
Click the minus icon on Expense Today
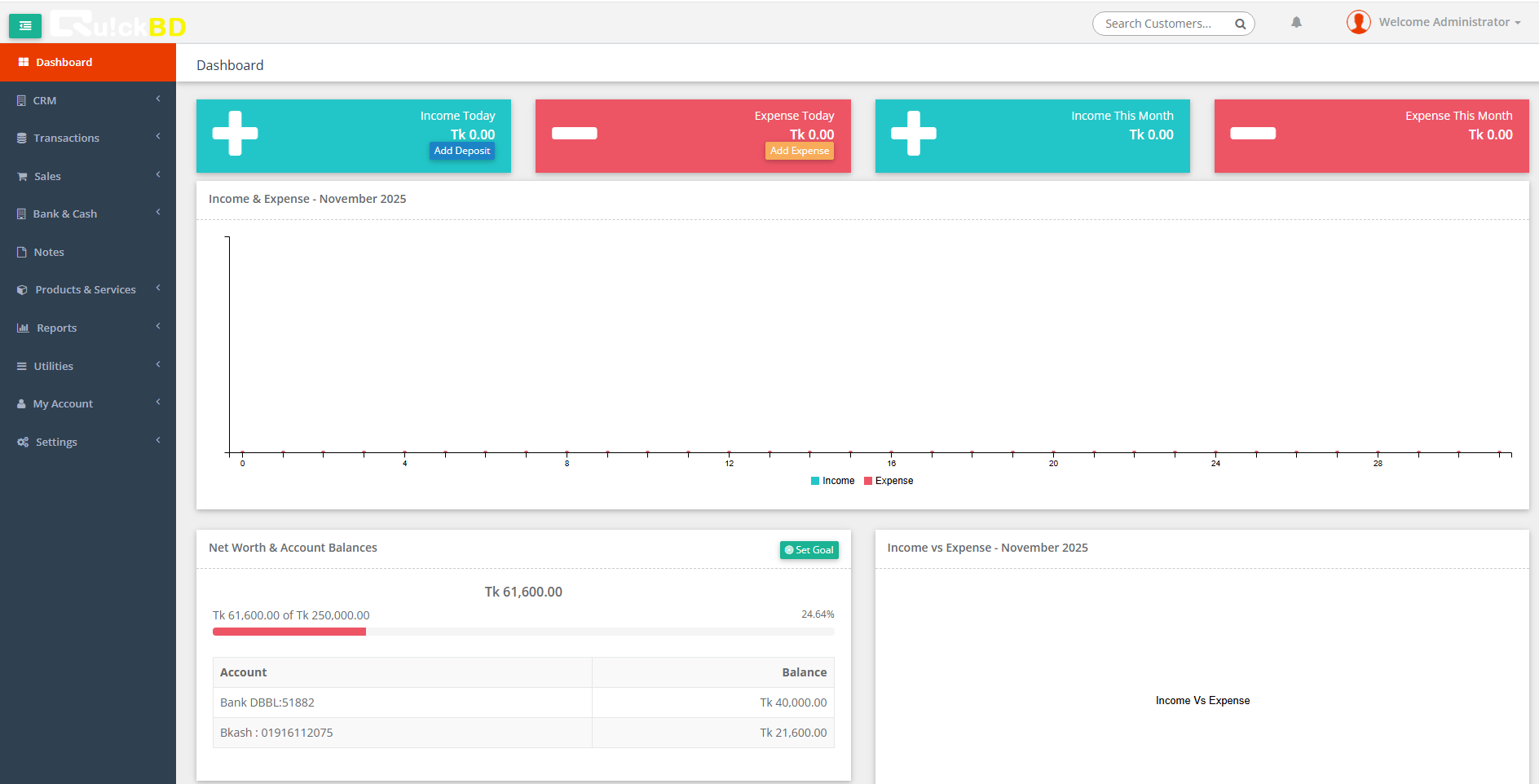[574, 134]
